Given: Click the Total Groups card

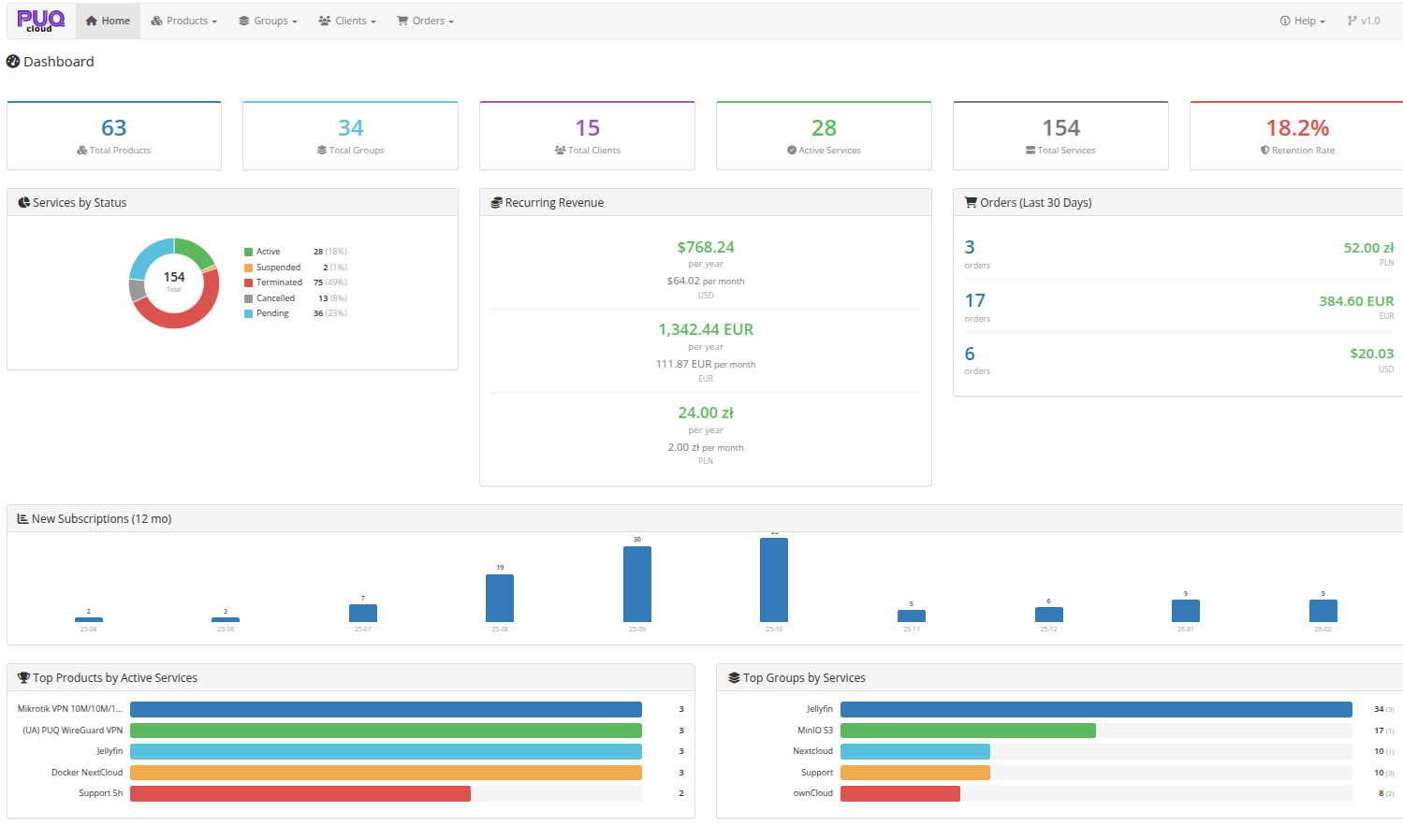Looking at the screenshot, I should click(350, 135).
